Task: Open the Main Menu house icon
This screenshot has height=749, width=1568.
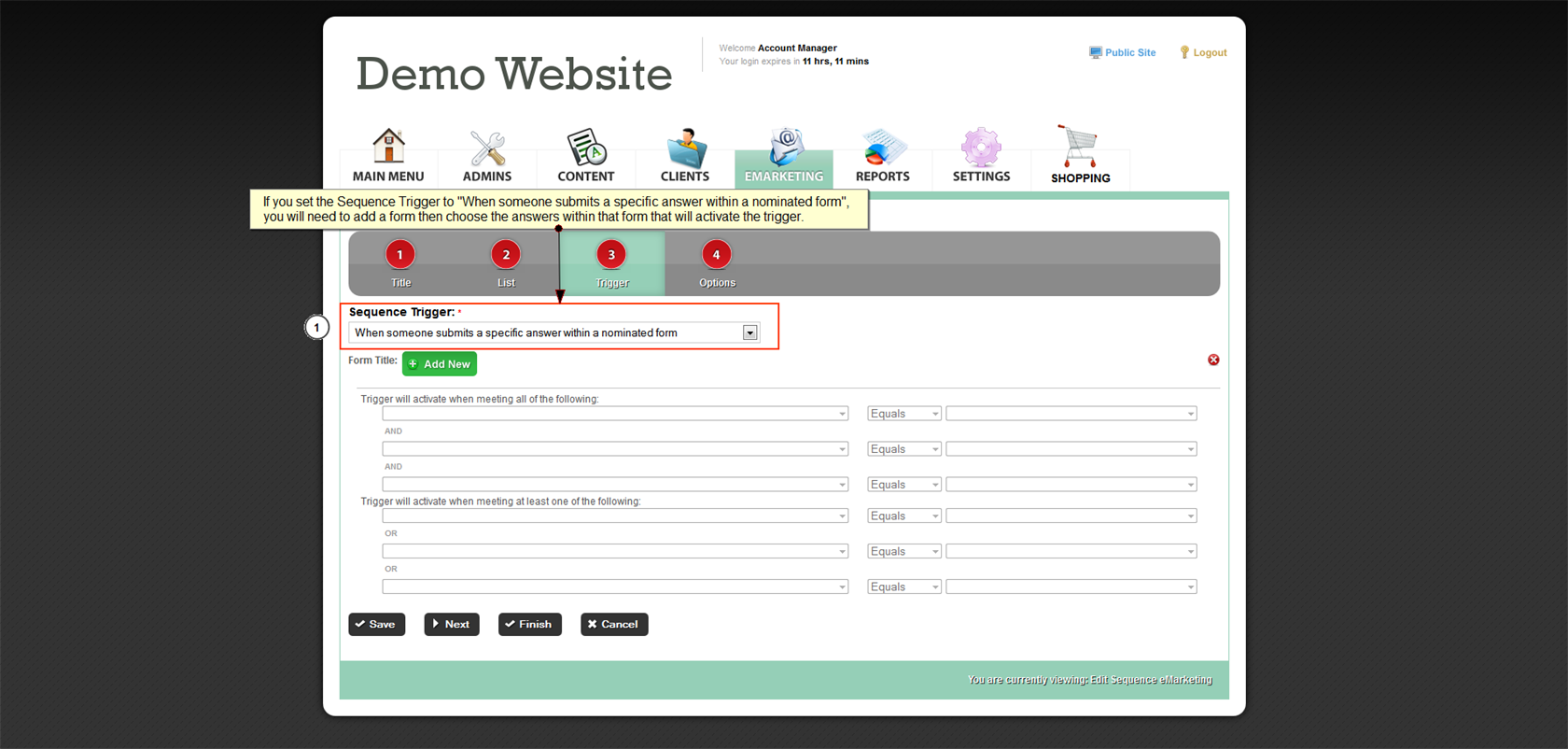Action: pyautogui.click(x=388, y=148)
